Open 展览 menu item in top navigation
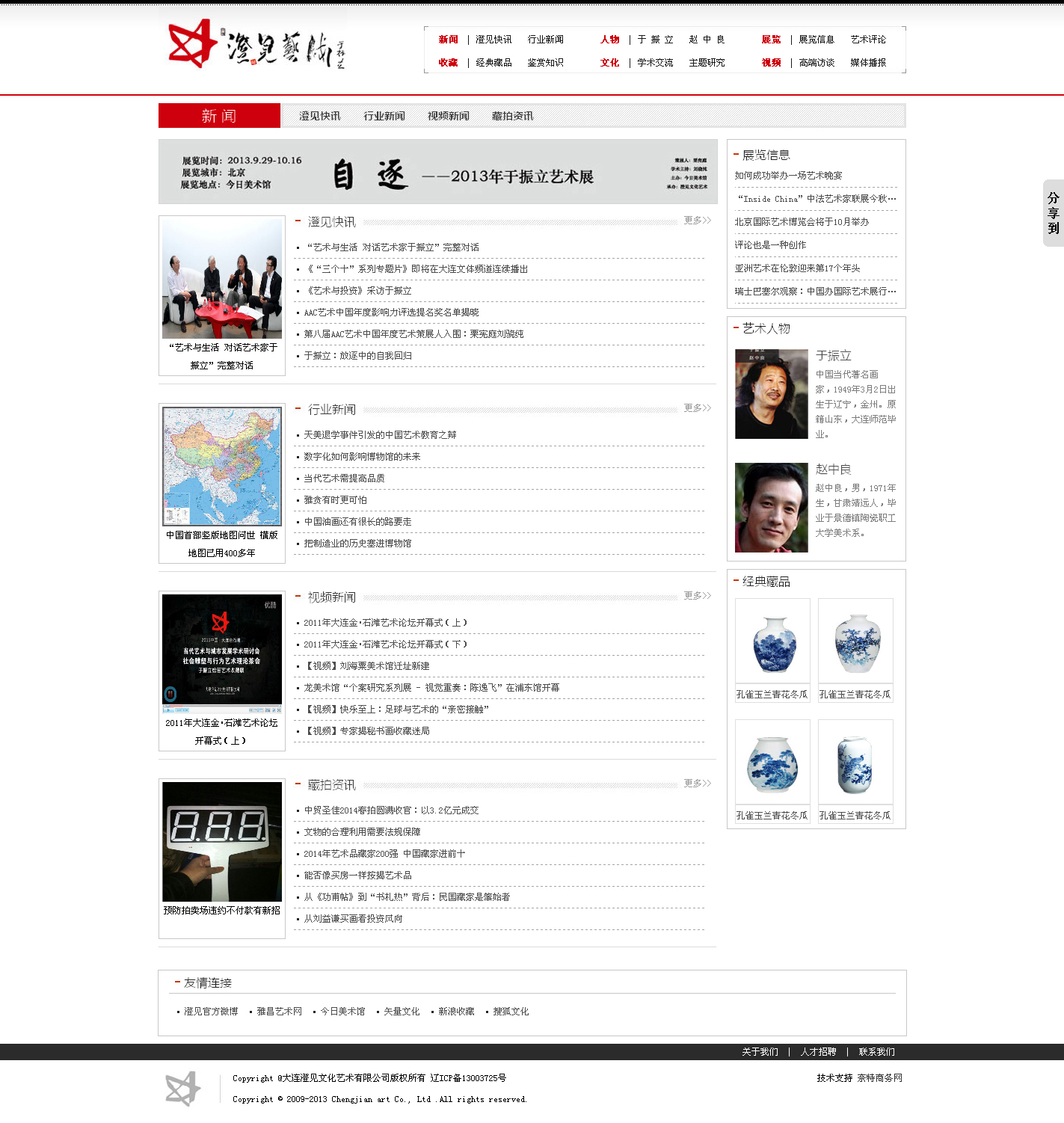This screenshot has width=1064, height=1123. tap(771, 40)
